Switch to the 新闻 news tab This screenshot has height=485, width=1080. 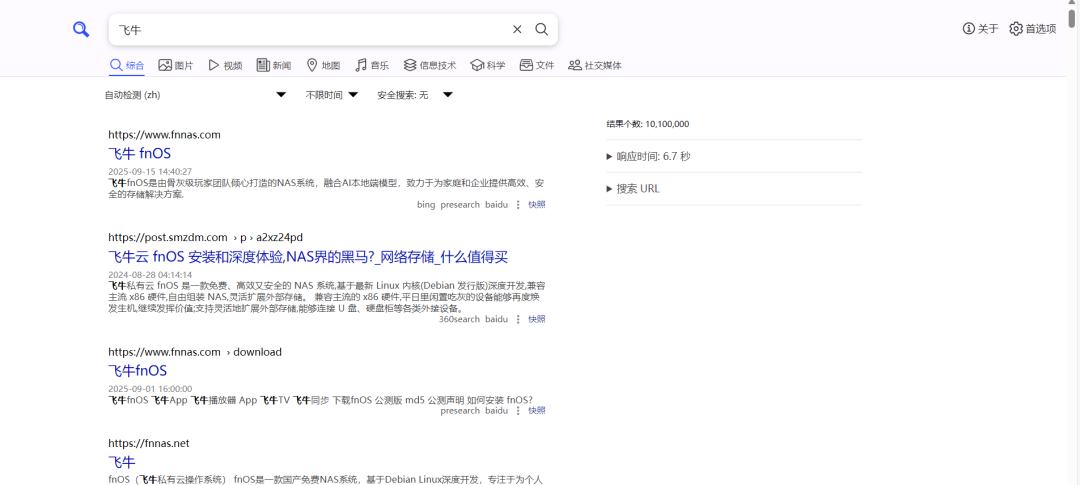(273, 65)
